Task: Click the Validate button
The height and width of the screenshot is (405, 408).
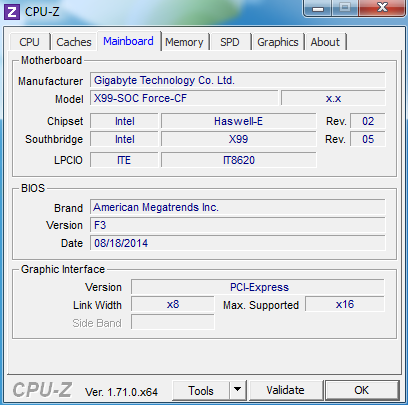Action: (286, 390)
